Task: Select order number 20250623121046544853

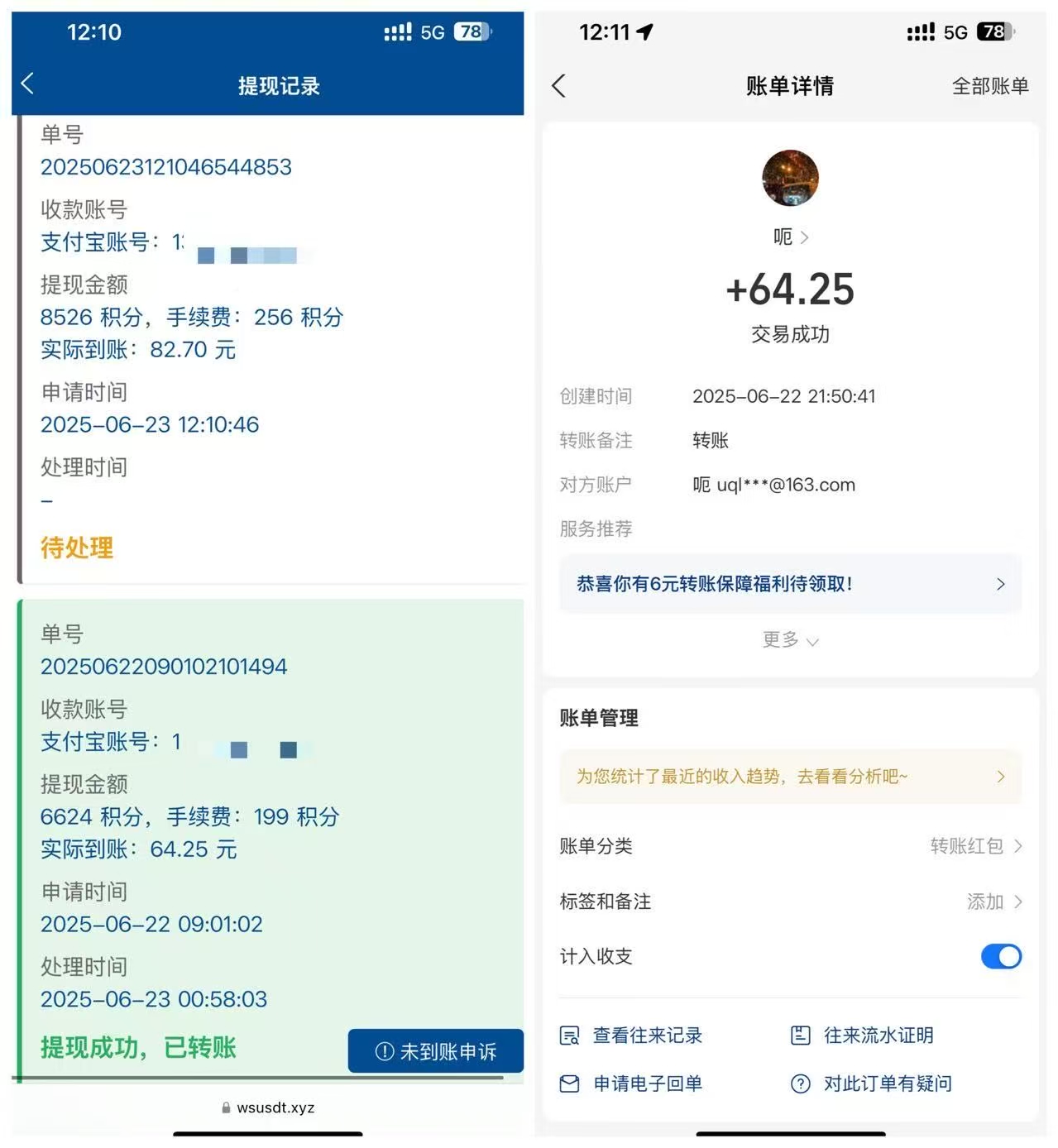Action: (166, 167)
